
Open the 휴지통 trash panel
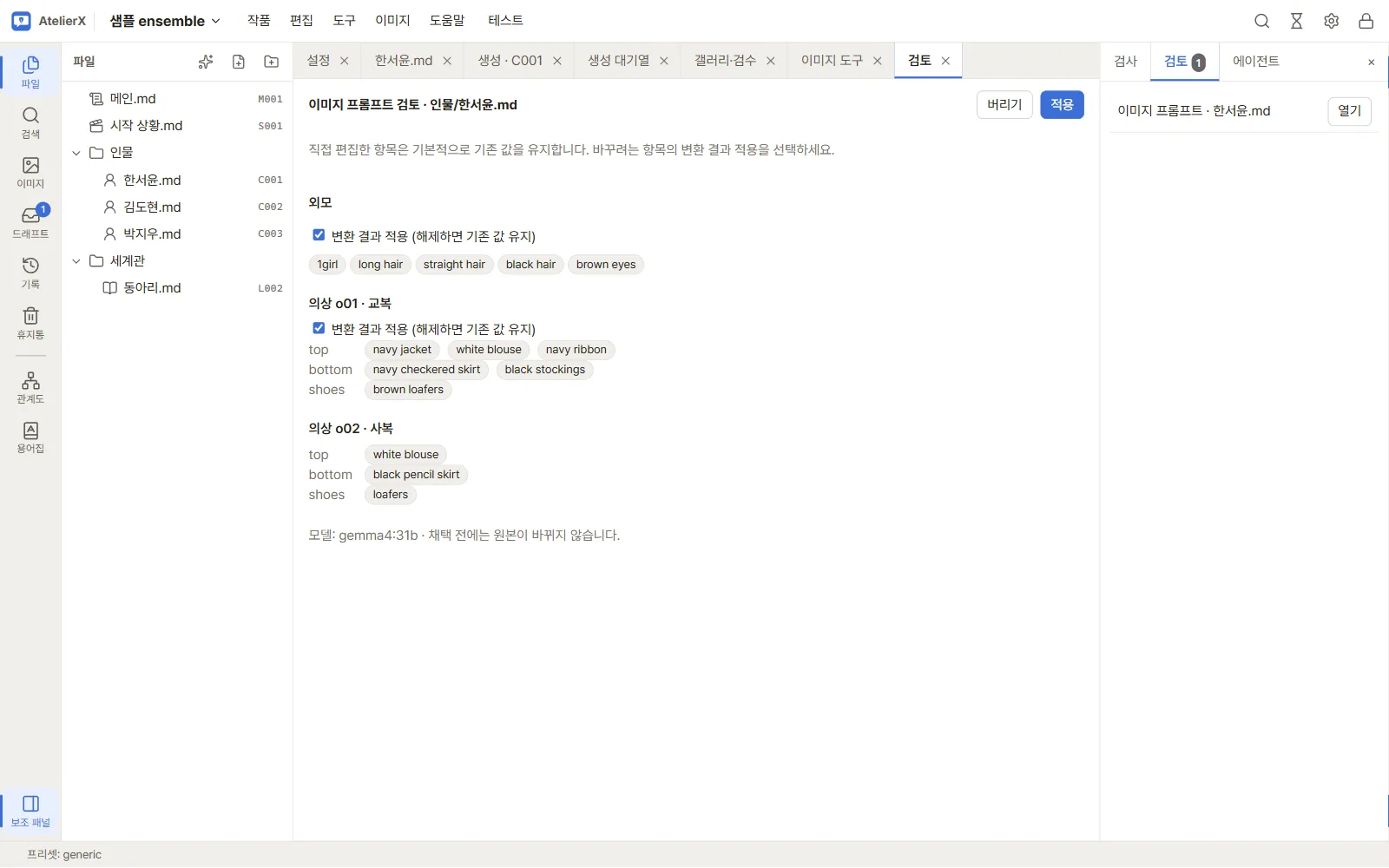[30, 324]
